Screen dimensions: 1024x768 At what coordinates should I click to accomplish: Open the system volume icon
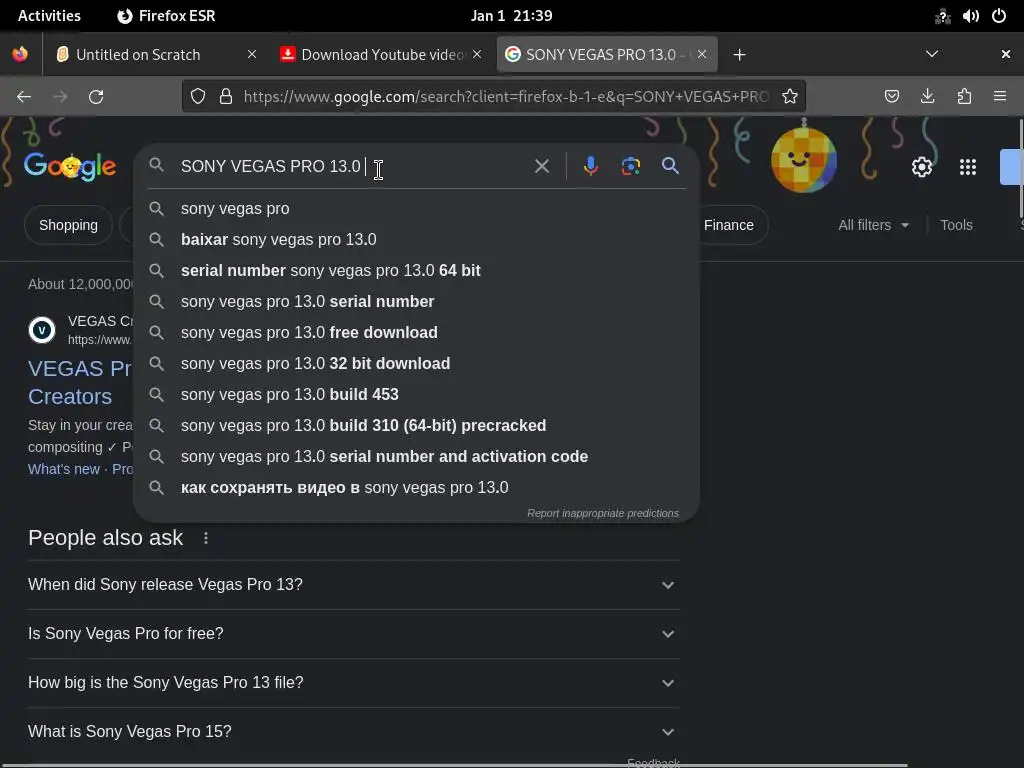click(x=970, y=16)
